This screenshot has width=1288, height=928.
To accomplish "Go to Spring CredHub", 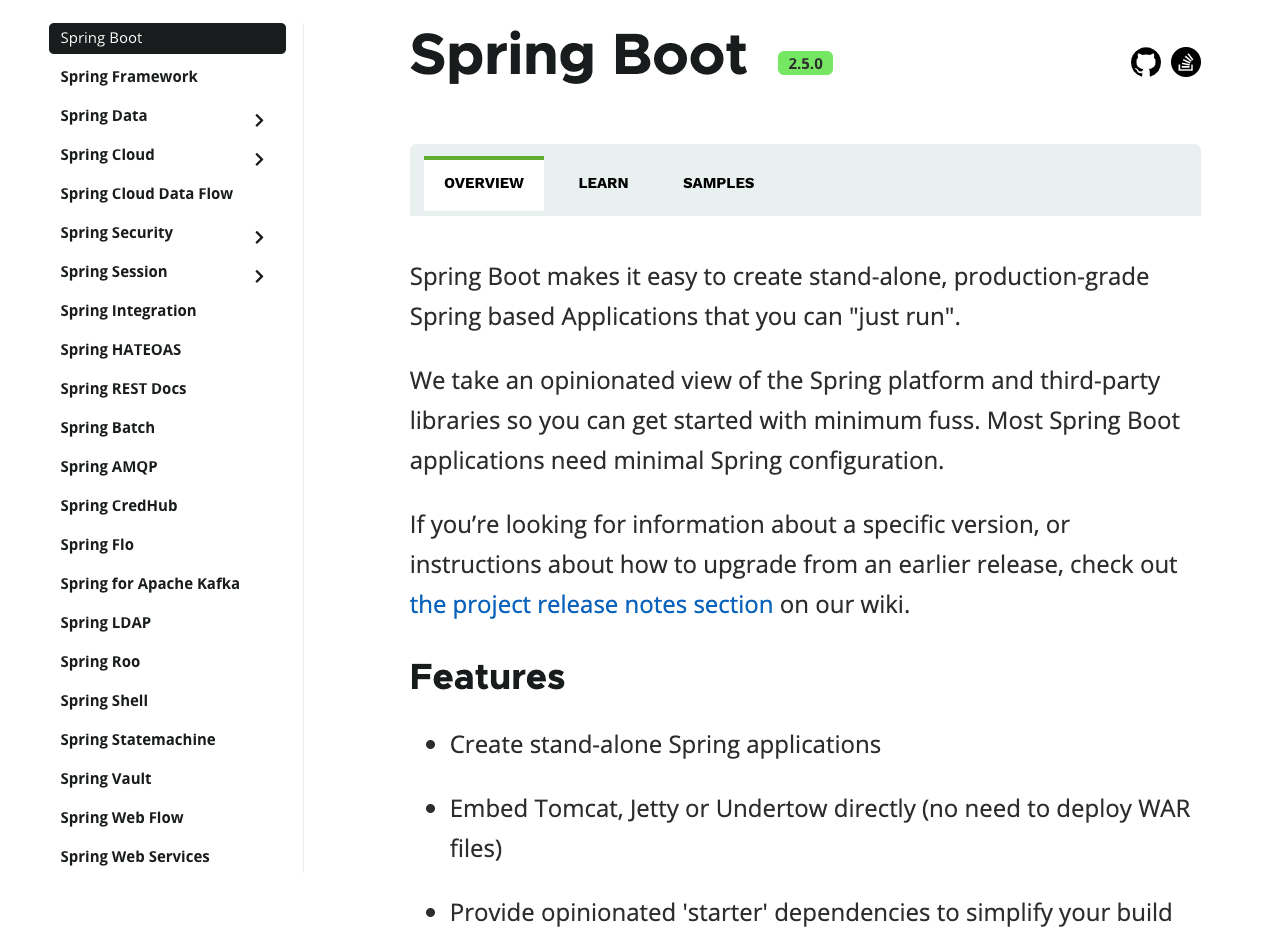I will [x=119, y=506].
